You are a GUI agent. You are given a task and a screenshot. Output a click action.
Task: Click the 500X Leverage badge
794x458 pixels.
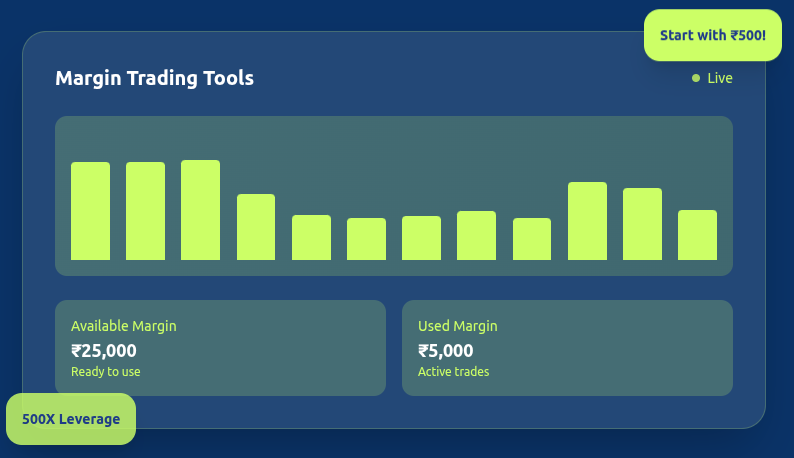point(71,419)
